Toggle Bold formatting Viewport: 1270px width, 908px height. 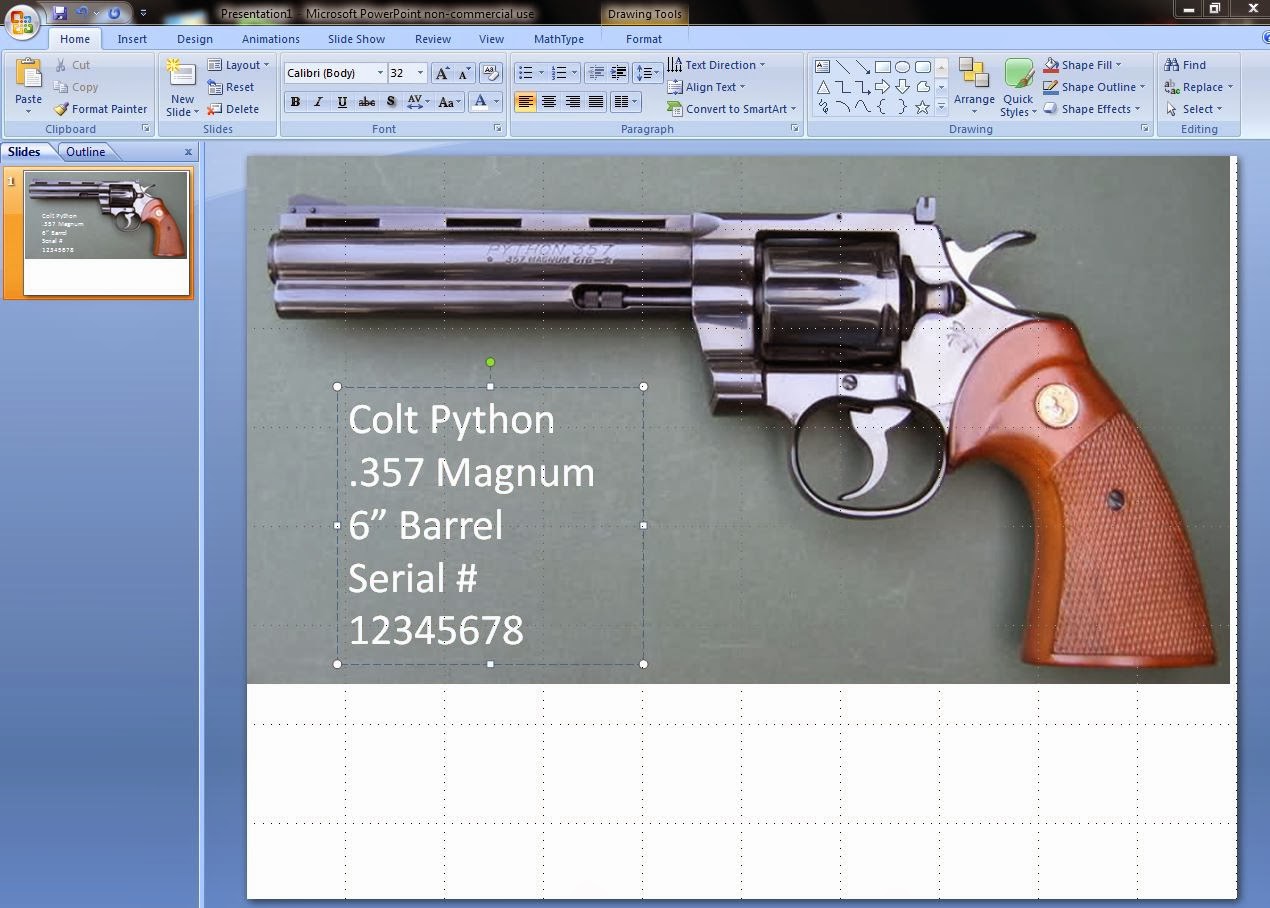295,102
